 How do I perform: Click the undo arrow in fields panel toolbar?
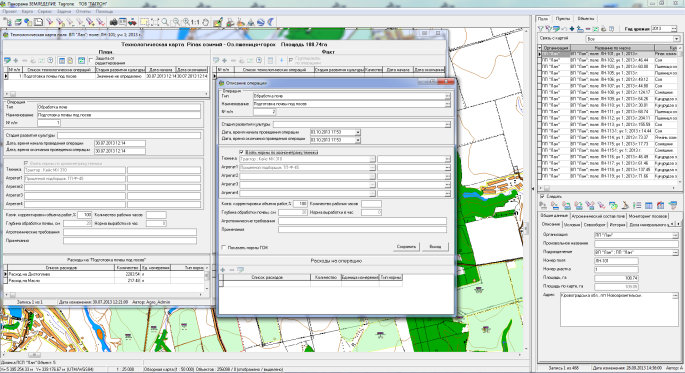point(564,29)
